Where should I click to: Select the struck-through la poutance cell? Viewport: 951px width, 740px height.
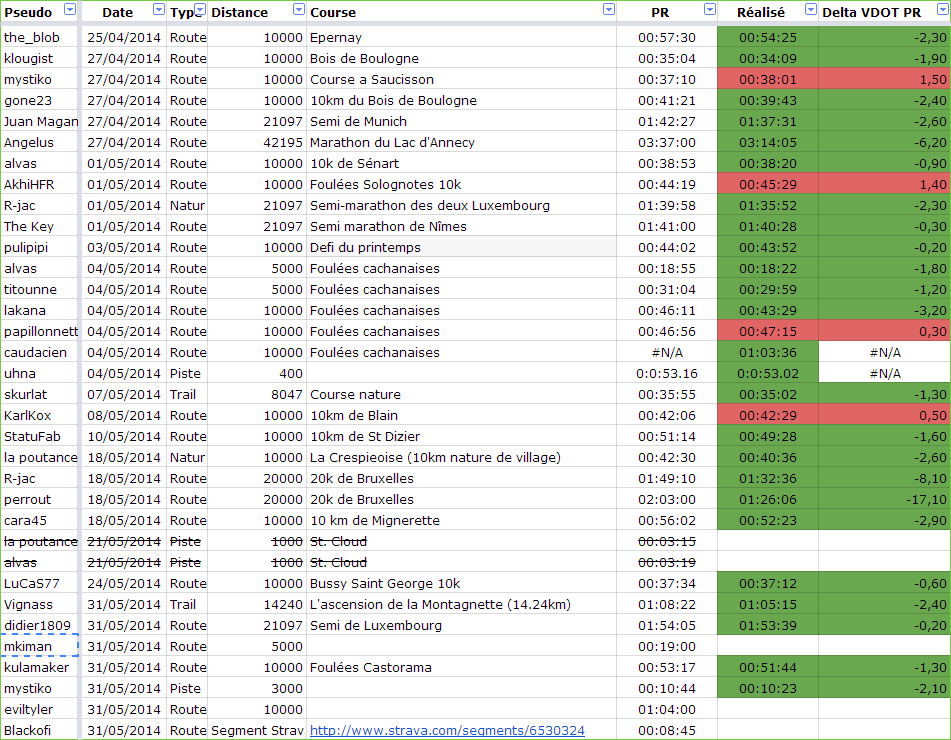40,542
